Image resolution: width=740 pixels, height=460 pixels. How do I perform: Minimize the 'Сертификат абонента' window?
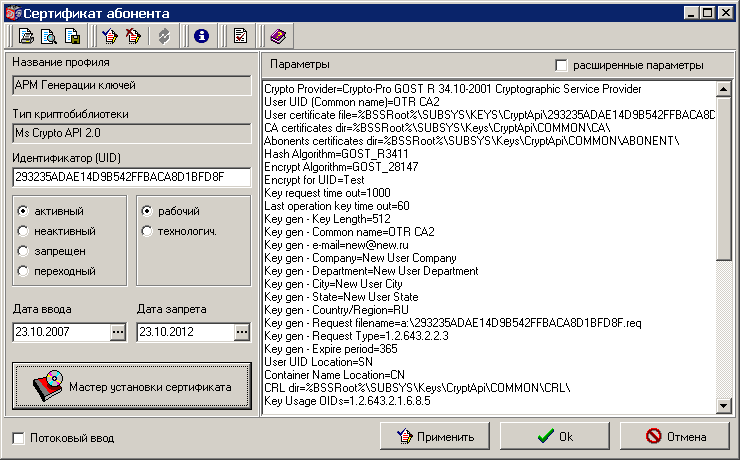click(691, 13)
